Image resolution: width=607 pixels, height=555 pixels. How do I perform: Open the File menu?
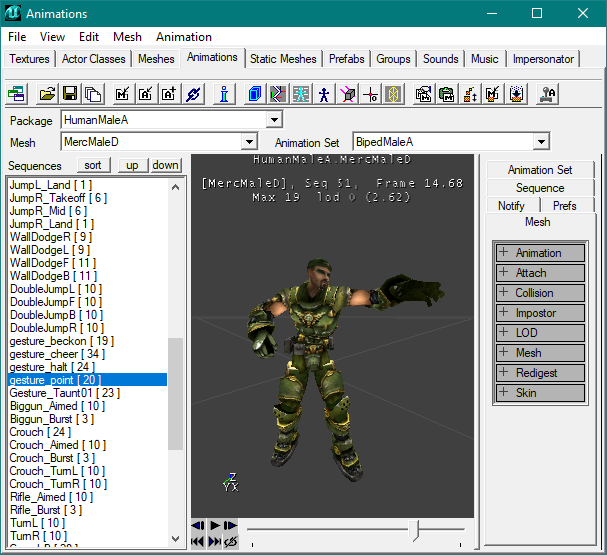tap(17, 37)
